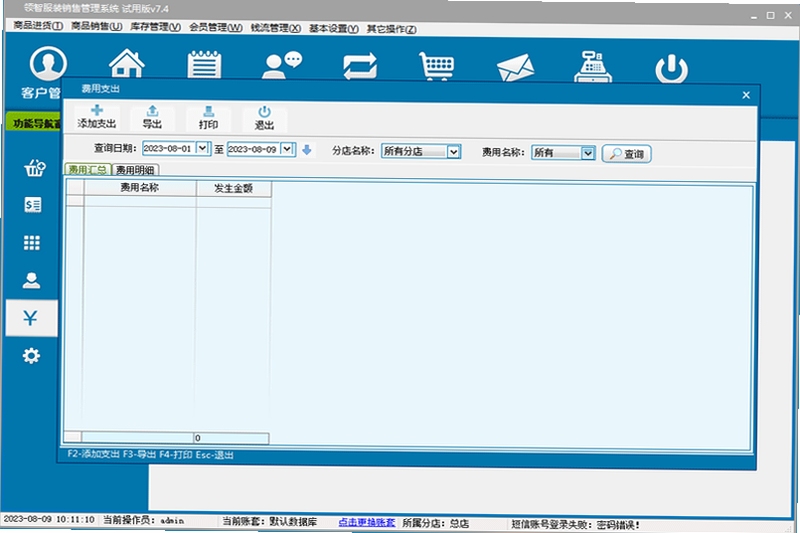Click 功能导航 green tab
800x533 pixels.
click(x=35, y=123)
